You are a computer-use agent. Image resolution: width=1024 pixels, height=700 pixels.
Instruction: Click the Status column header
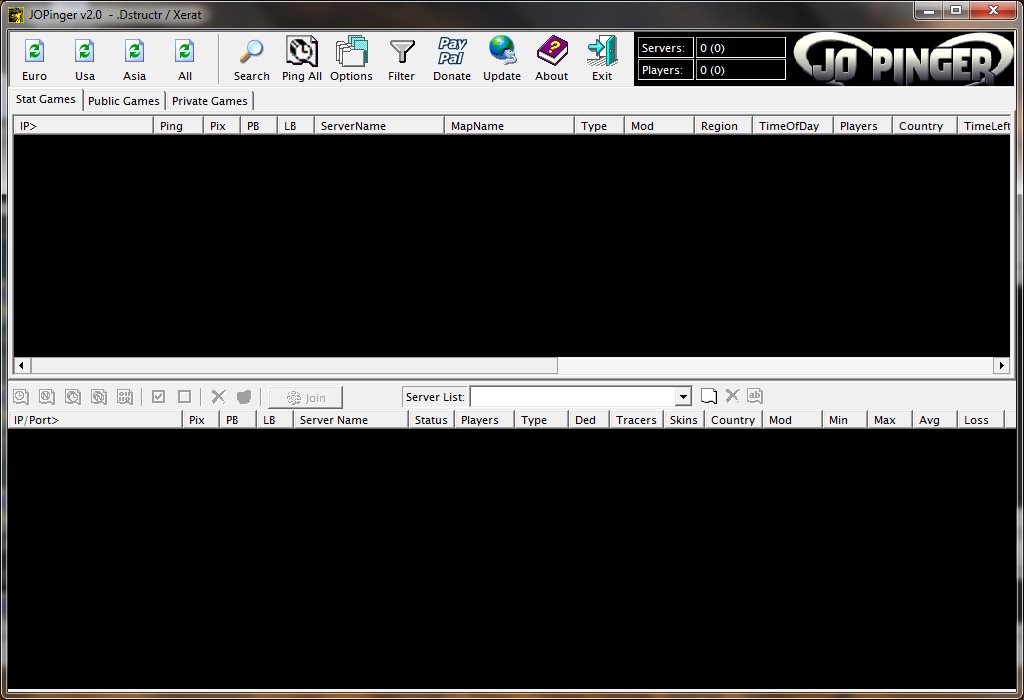click(431, 420)
